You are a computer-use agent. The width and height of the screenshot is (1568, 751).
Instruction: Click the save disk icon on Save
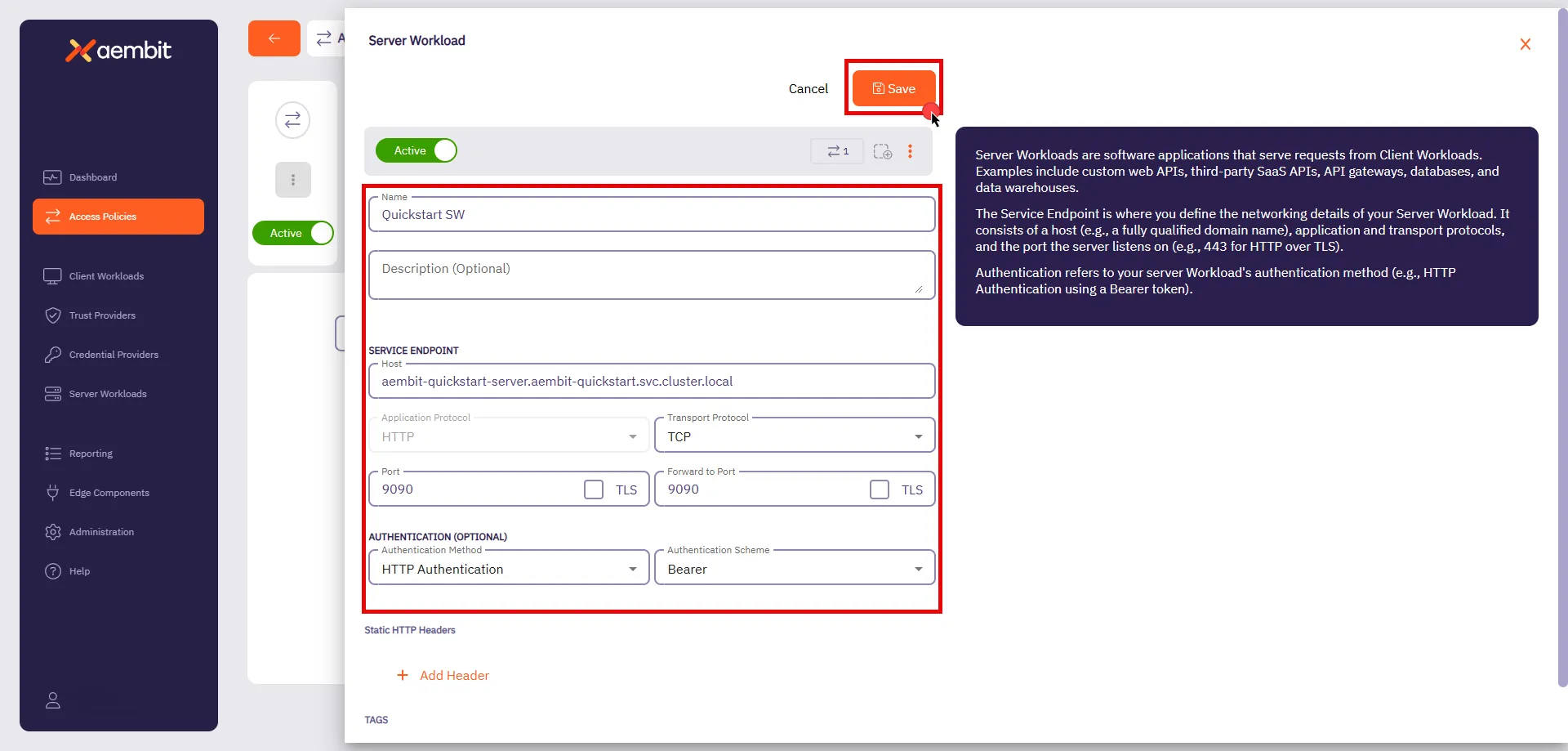tap(879, 88)
